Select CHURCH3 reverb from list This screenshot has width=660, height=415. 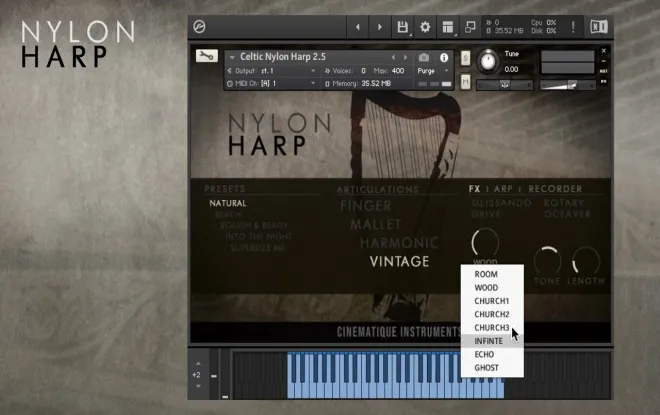[x=492, y=328]
